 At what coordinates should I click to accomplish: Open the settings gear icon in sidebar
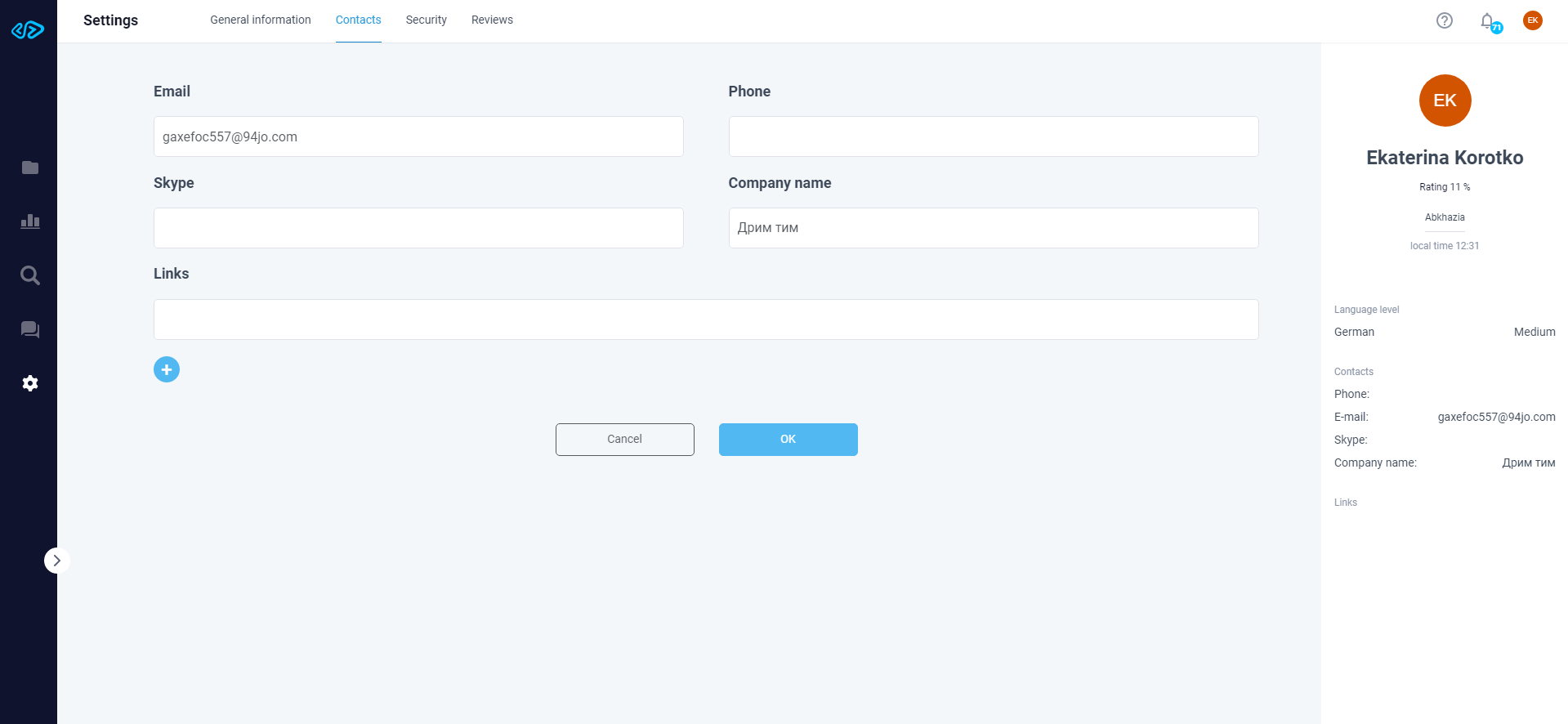[x=30, y=383]
